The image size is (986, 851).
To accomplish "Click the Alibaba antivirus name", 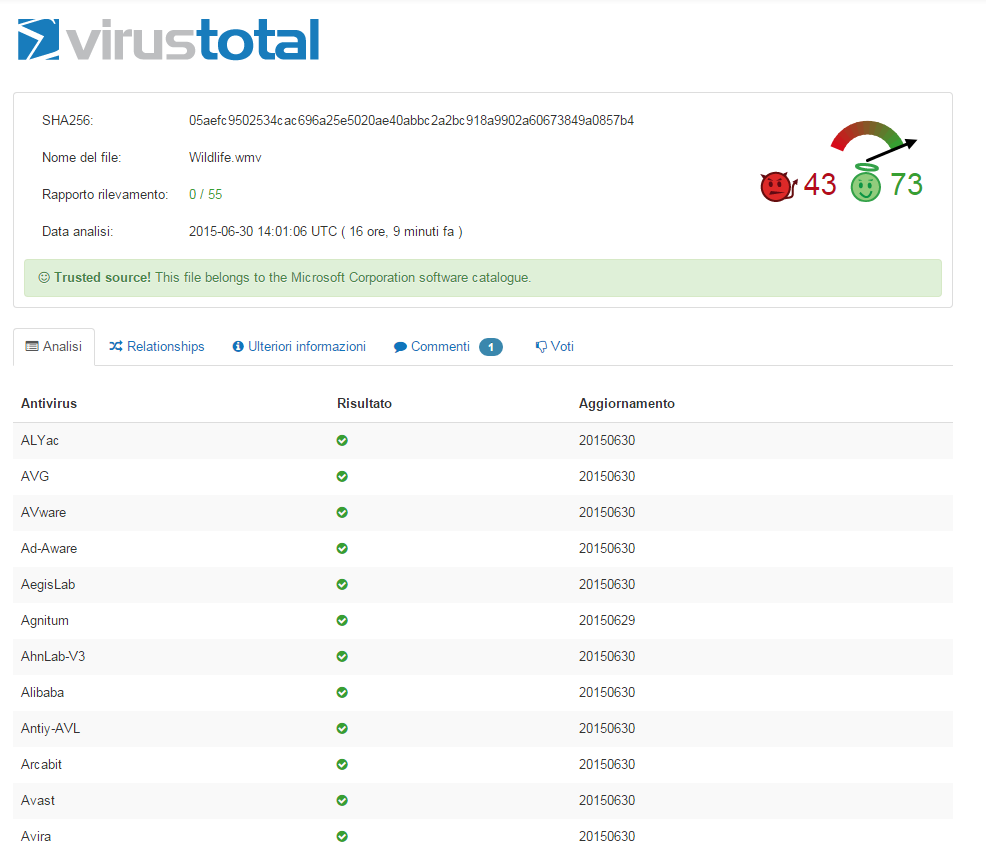I will pos(42,692).
